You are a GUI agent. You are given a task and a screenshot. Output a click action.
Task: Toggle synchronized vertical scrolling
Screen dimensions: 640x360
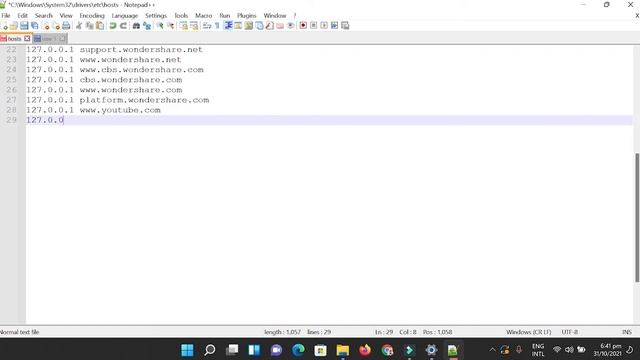tap(184, 26)
